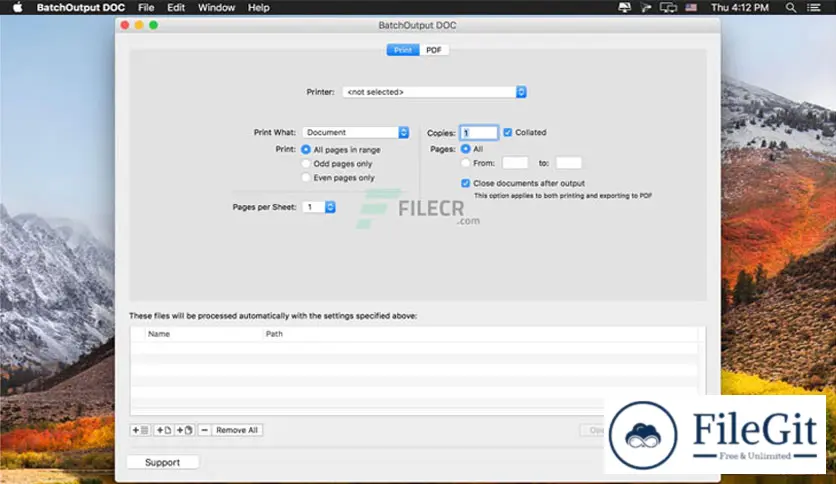The image size is (836, 484).
Task: Open the Apple menu
Action: [17, 7]
